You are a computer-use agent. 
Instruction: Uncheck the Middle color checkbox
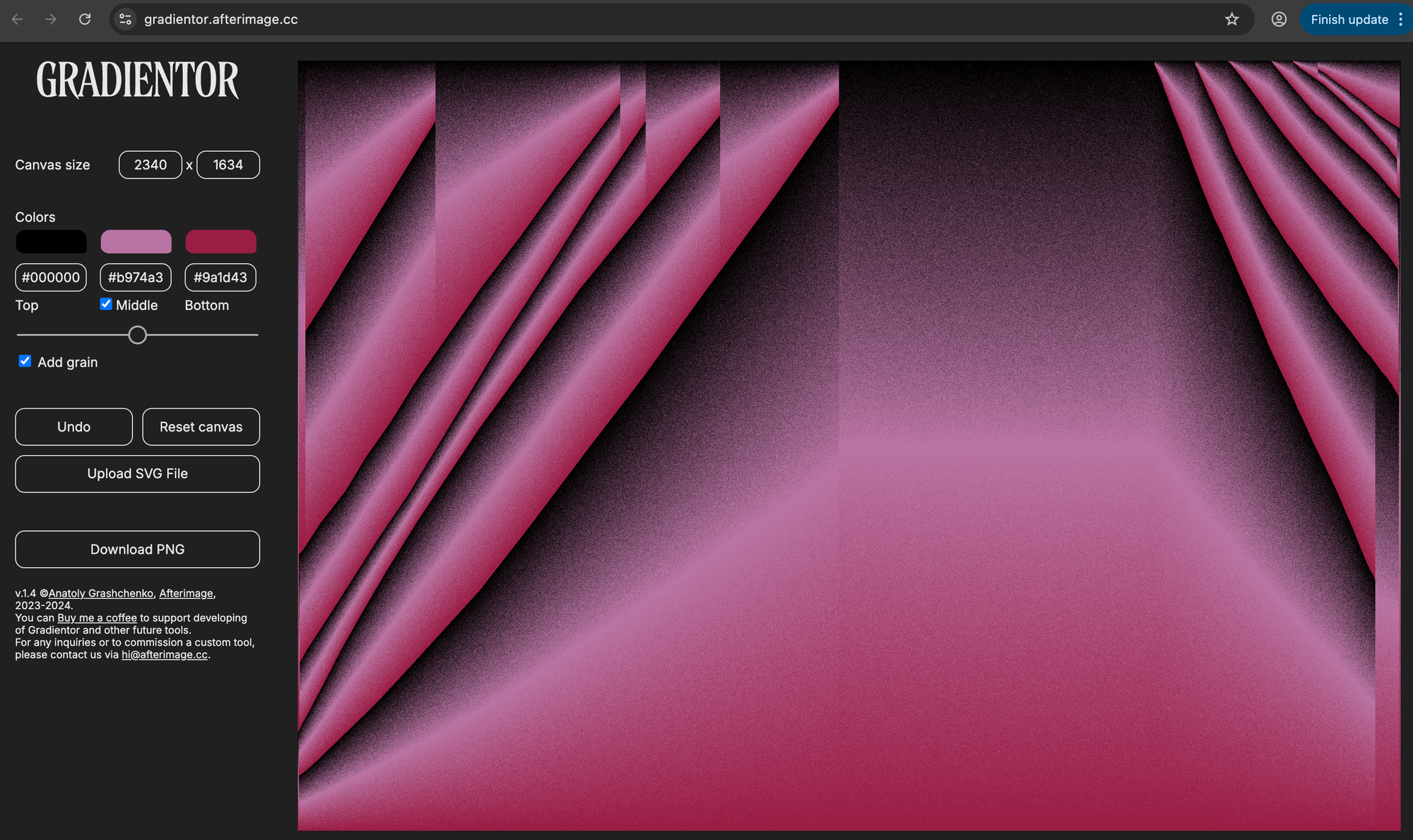click(106, 304)
